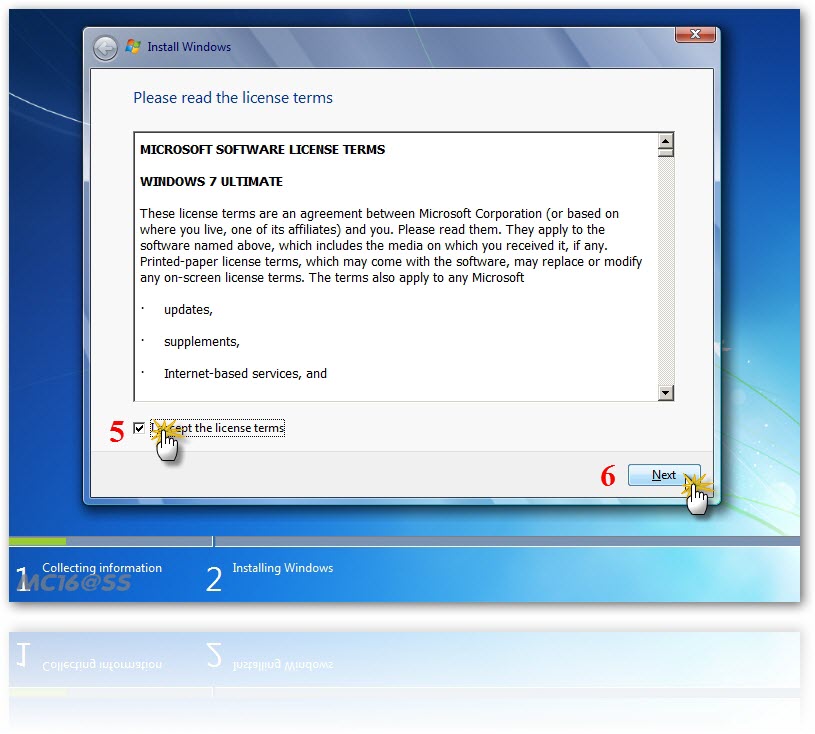Click the 'Install Windows' title text
The image size is (815, 734).
coord(189,47)
